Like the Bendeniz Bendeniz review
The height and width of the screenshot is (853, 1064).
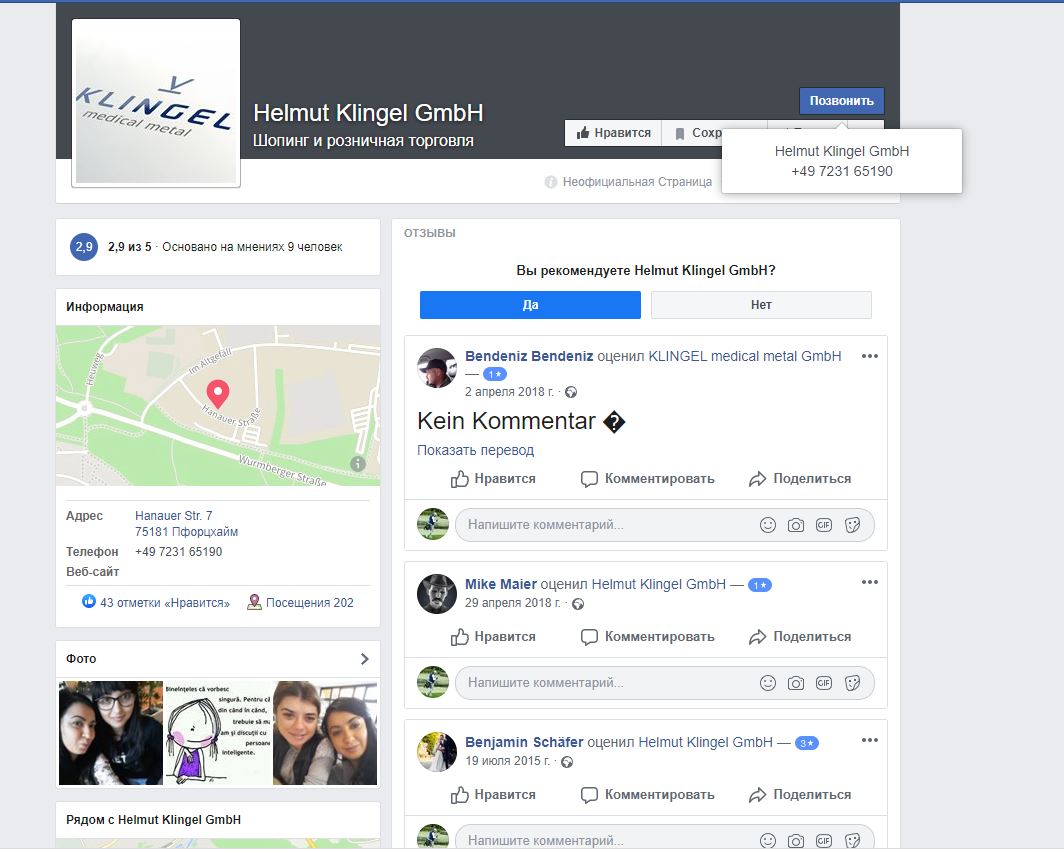(x=493, y=479)
